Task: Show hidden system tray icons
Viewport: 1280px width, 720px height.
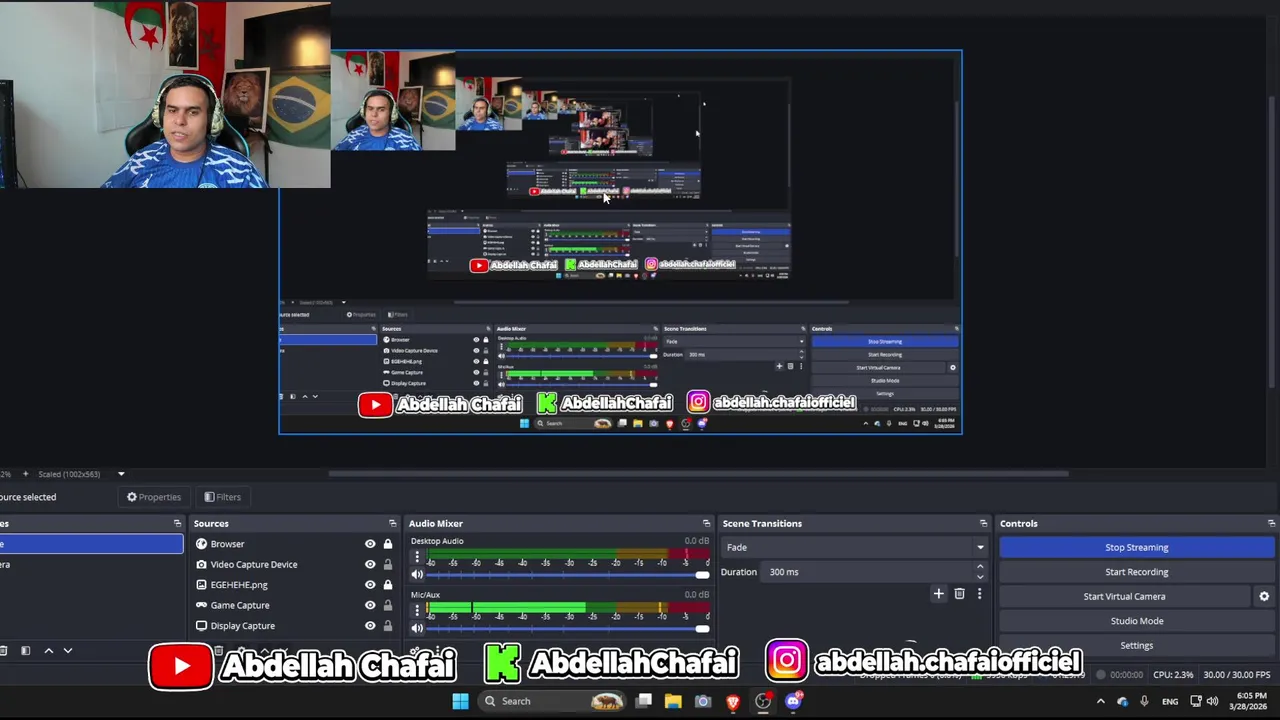Action: [x=1101, y=702]
